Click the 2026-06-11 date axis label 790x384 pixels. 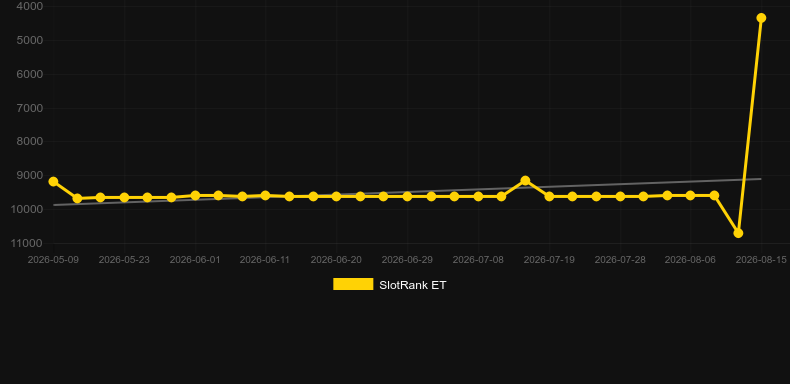265,260
